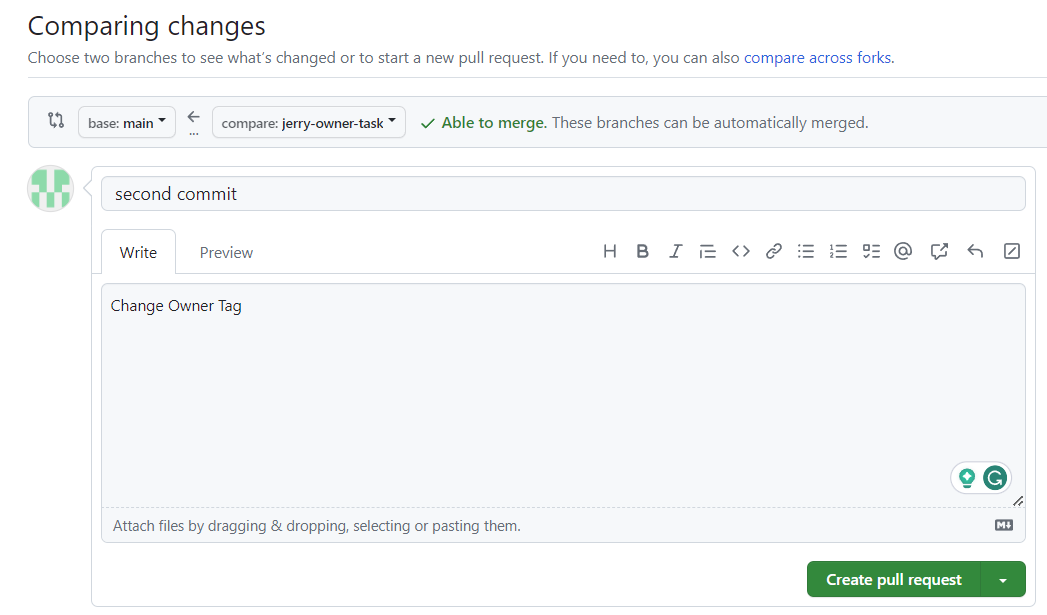Screen dimensions: 1047x615
Task: Insert a saved reply
Action: pos(976,252)
